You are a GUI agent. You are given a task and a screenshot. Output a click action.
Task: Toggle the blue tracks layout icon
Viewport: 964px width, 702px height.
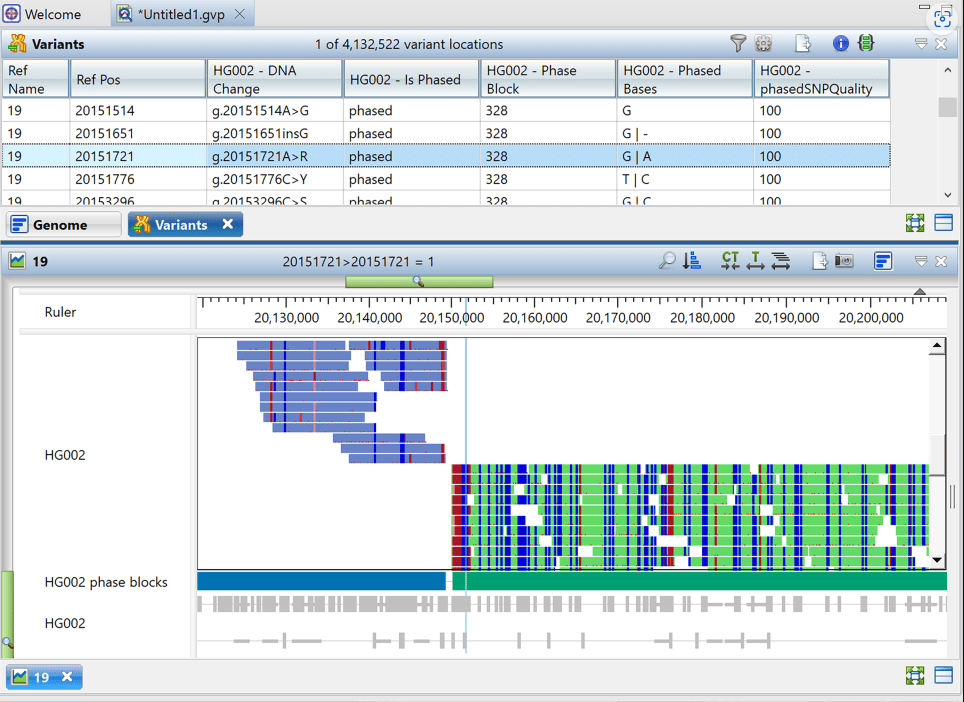point(883,261)
